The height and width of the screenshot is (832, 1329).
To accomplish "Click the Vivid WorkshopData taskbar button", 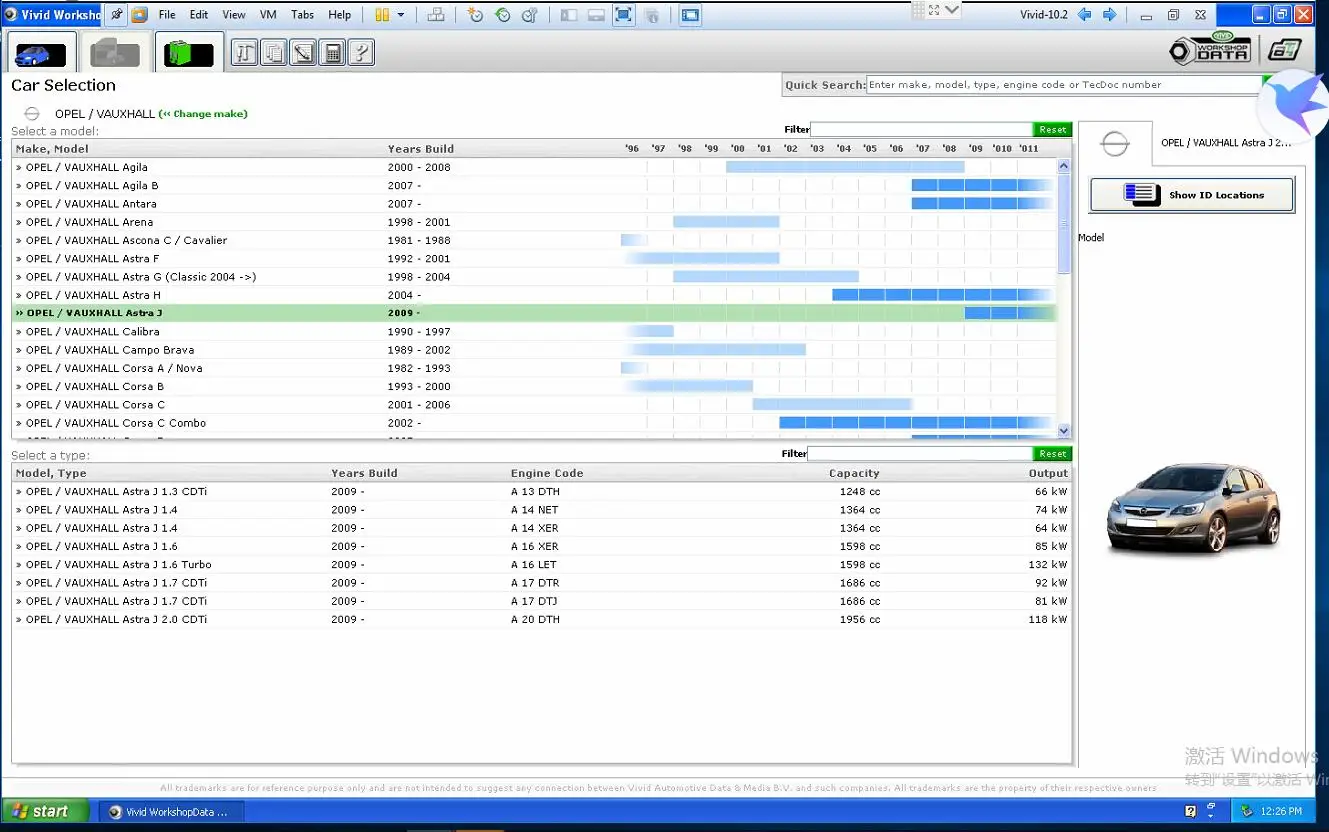I will click(172, 812).
